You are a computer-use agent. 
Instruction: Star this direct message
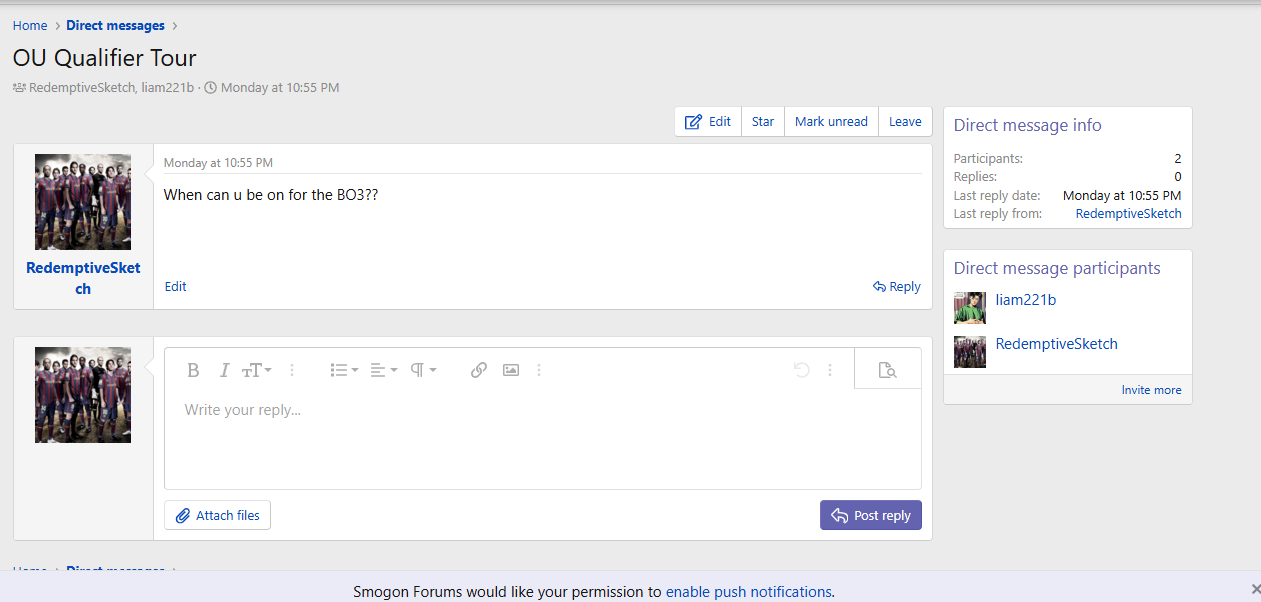pyautogui.click(x=763, y=121)
